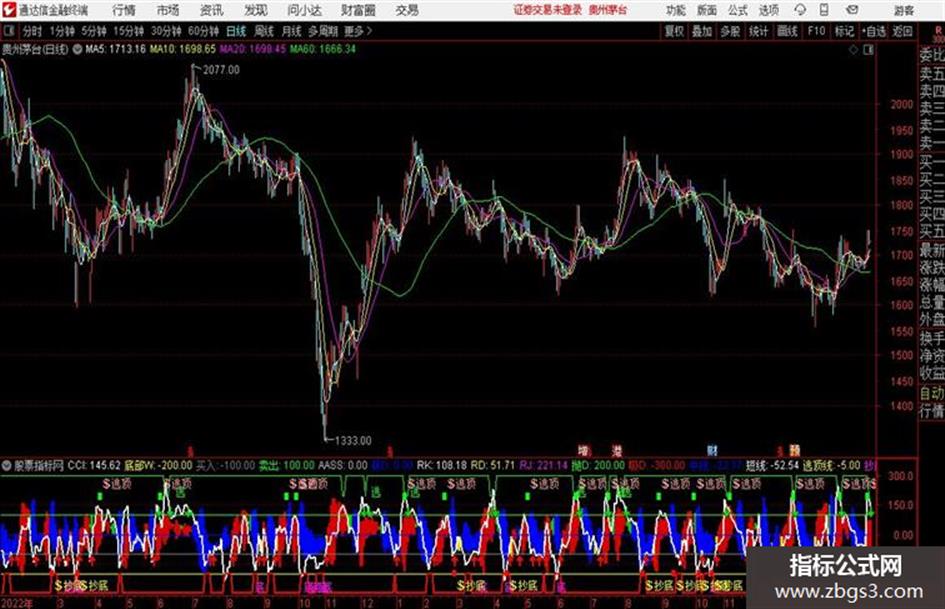Image resolution: width=945 pixels, height=609 pixels.
Task: Switch to 5分钟 period tab
Action: (x=93, y=31)
